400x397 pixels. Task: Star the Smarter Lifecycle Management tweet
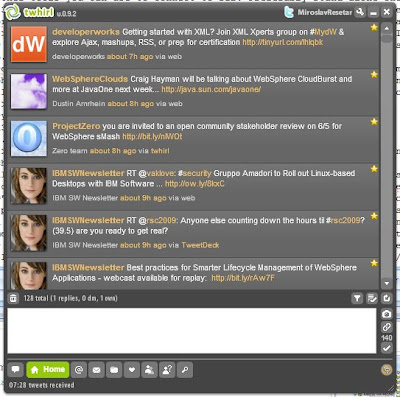click(x=374, y=263)
